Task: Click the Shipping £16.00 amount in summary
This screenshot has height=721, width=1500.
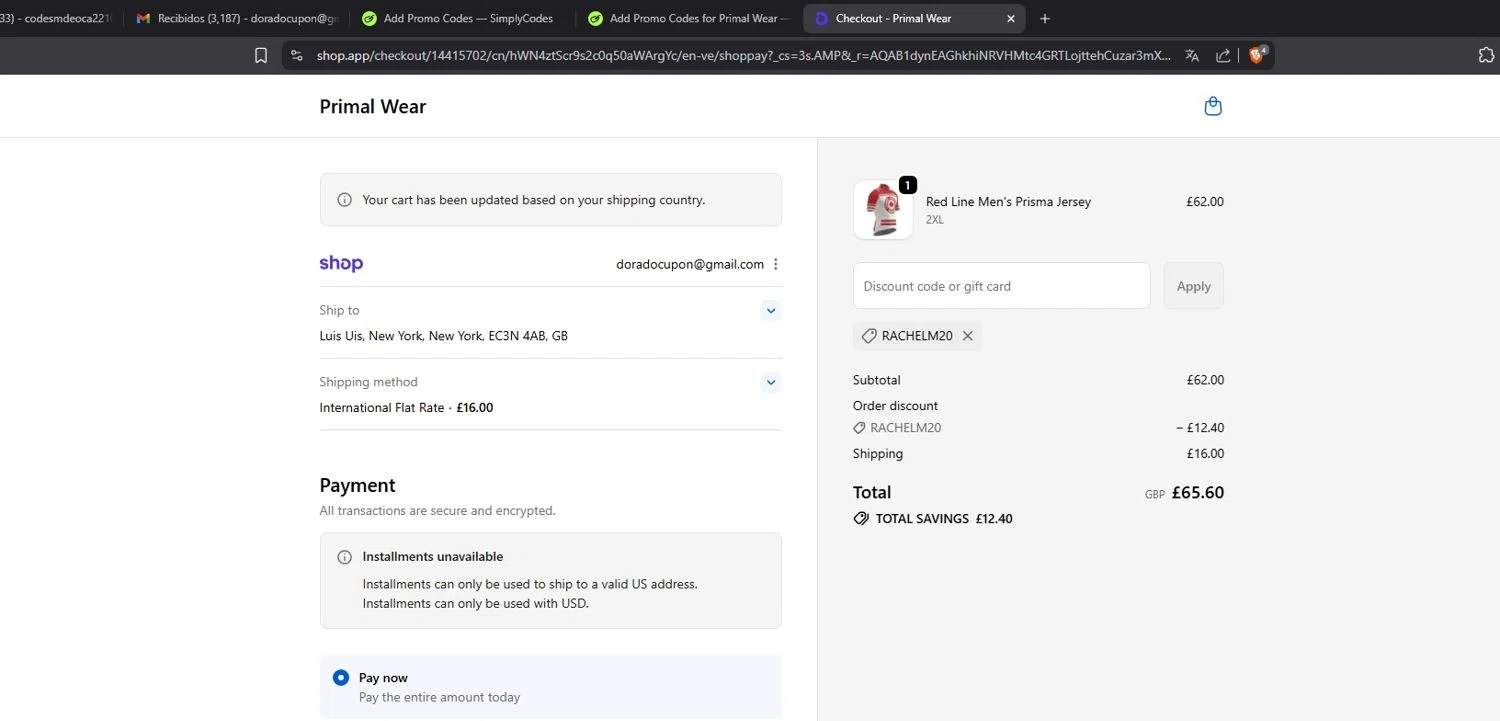Action: (1205, 454)
